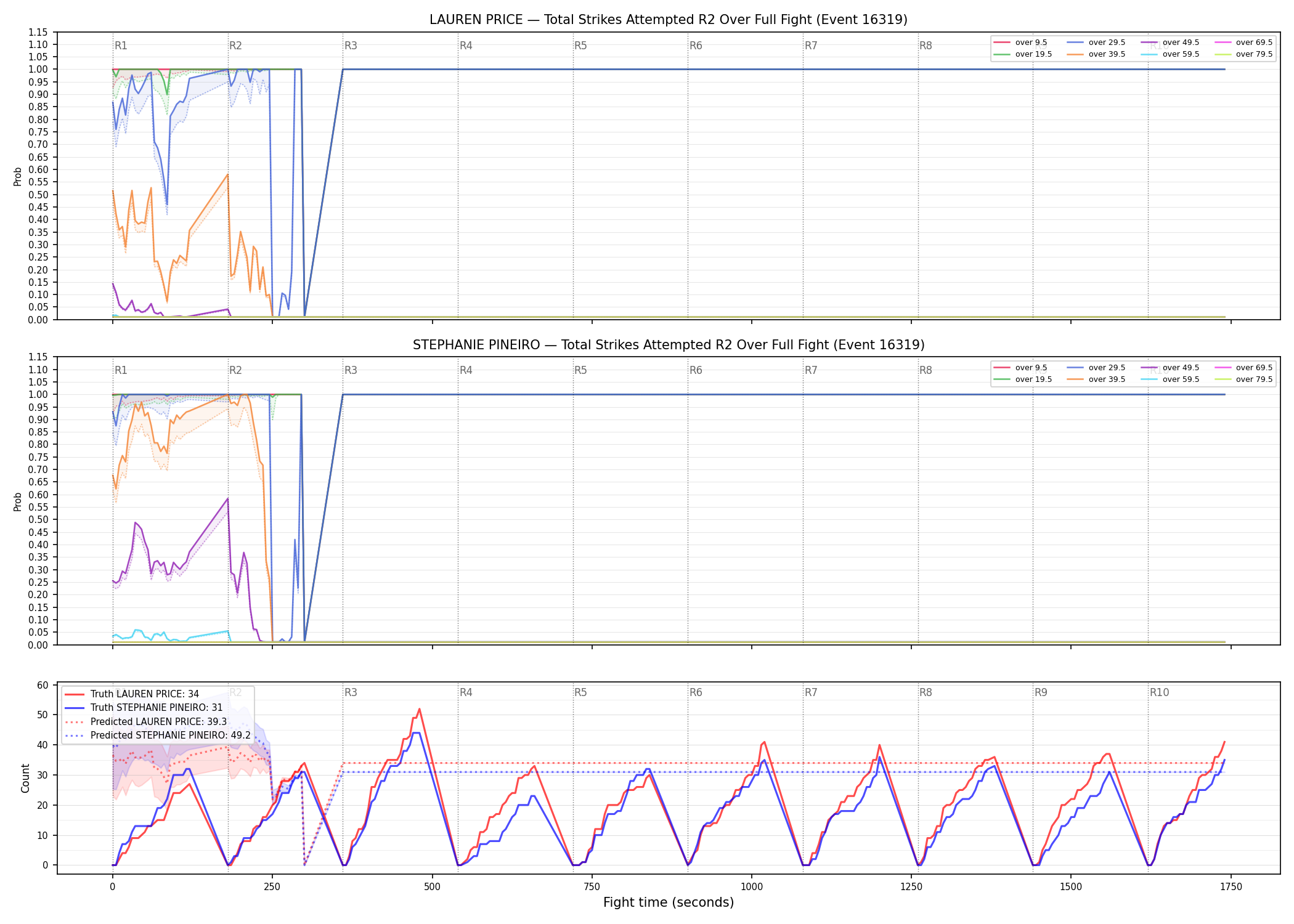Click the 1.15 tick on Lauren Price Prob axis
Screen dimensions: 1294x924
pyautogui.click(x=38, y=32)
